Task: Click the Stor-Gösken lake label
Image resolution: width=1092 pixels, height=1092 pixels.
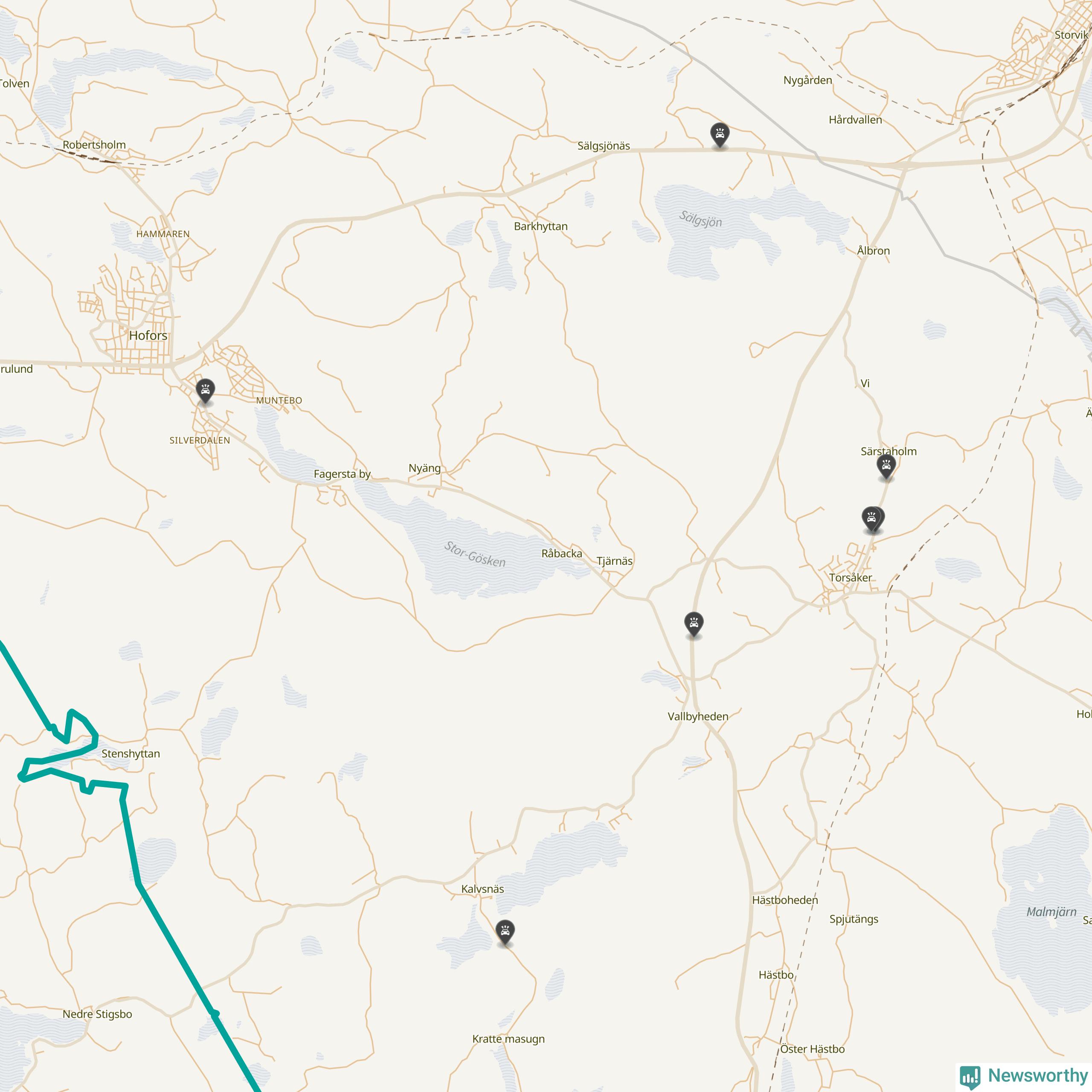Action: point(475,554)
